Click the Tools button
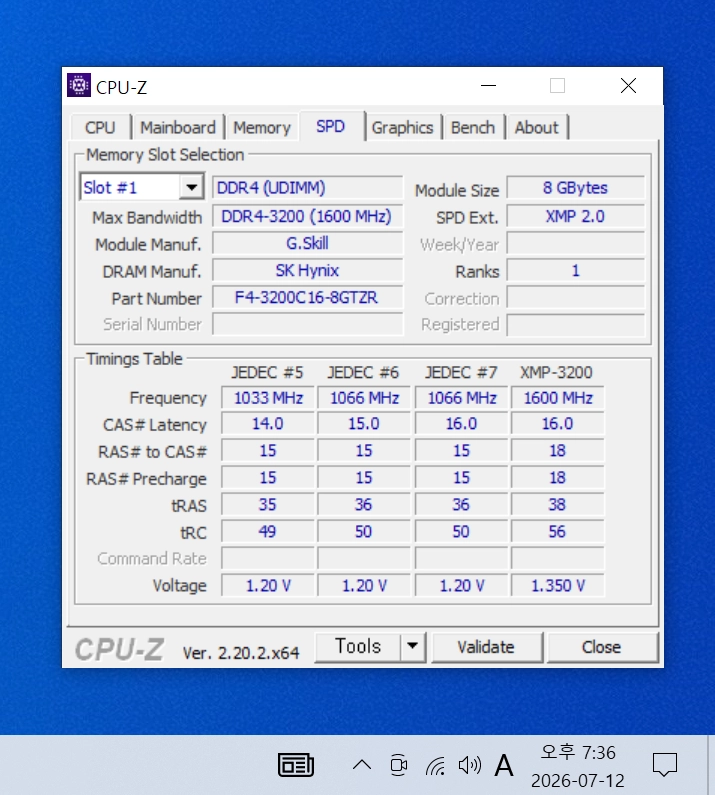715x795 pixels. [x=358, y=646]
